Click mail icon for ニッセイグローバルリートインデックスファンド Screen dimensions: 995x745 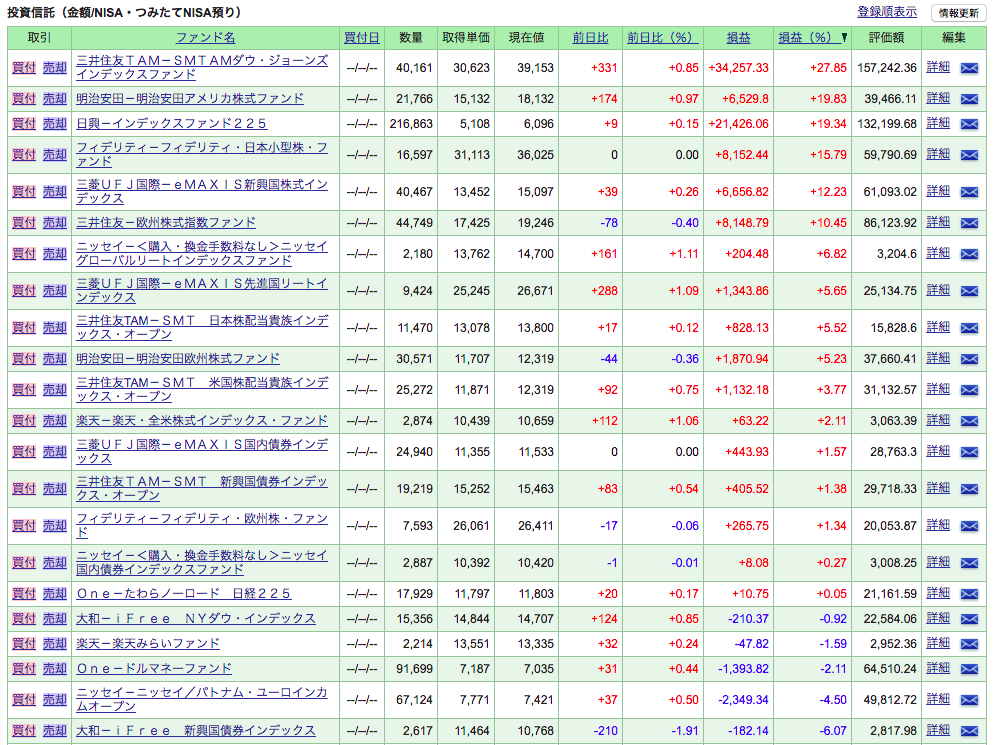[969, 254]
